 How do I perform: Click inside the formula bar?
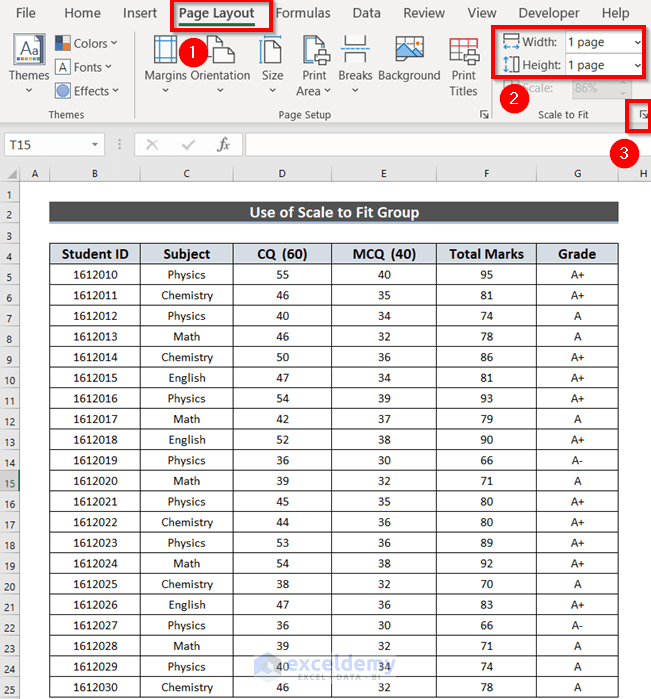point(448,144)
